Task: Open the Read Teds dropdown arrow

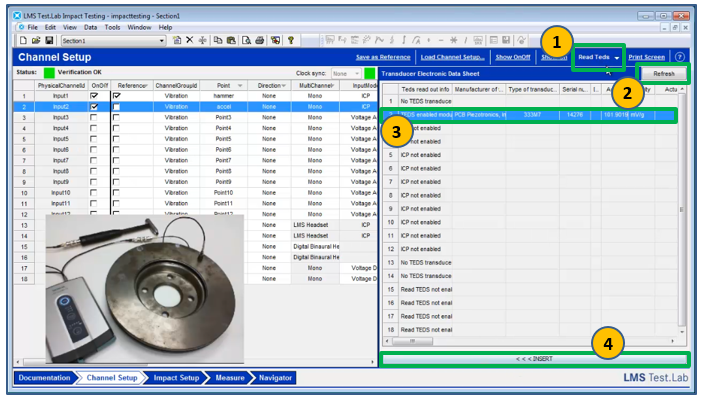Action: click(x=617, y=58)
